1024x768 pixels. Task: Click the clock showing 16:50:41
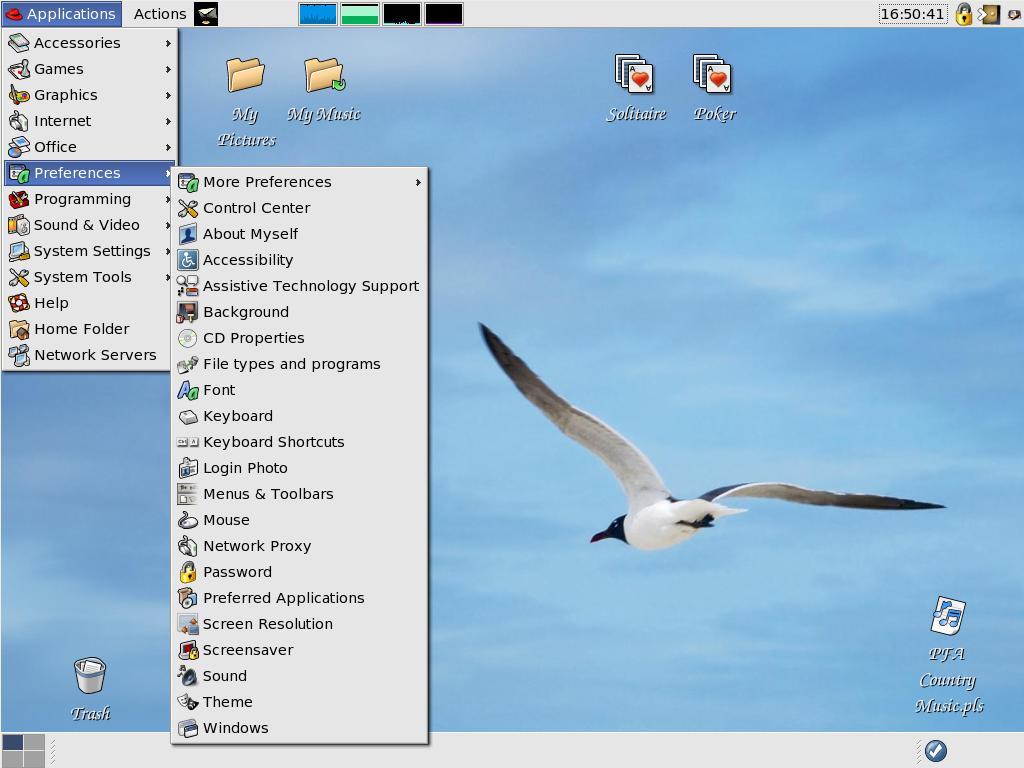pyautogui.click(x=912, y=14)
